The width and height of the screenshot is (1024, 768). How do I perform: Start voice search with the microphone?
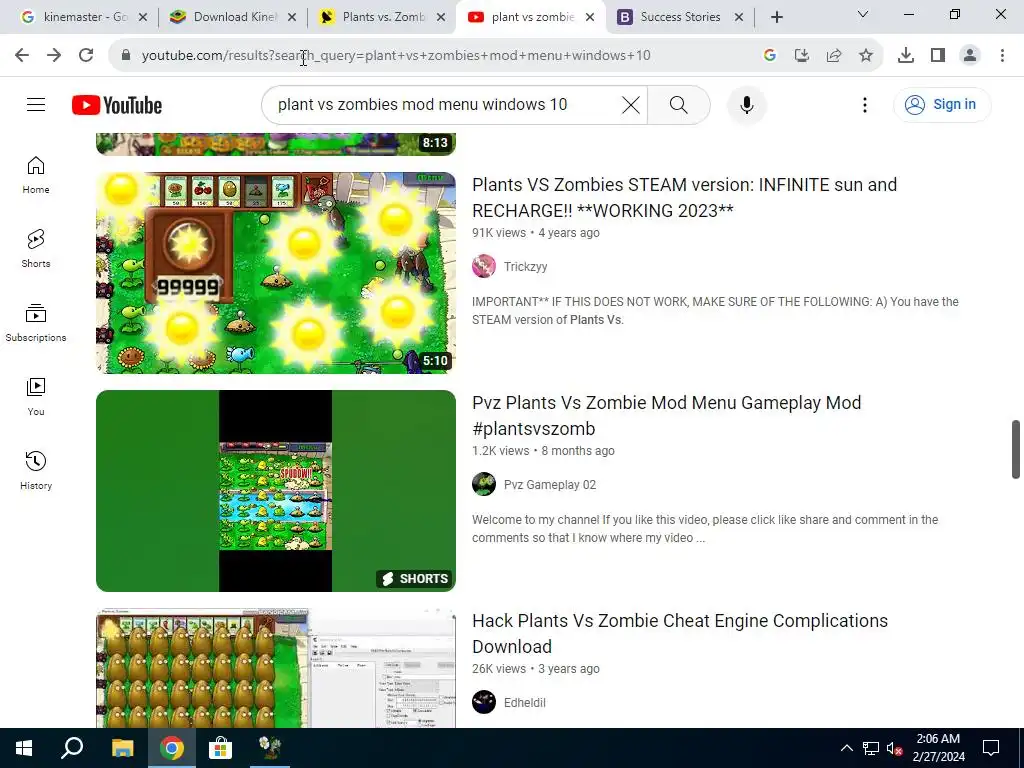(746, 104)
